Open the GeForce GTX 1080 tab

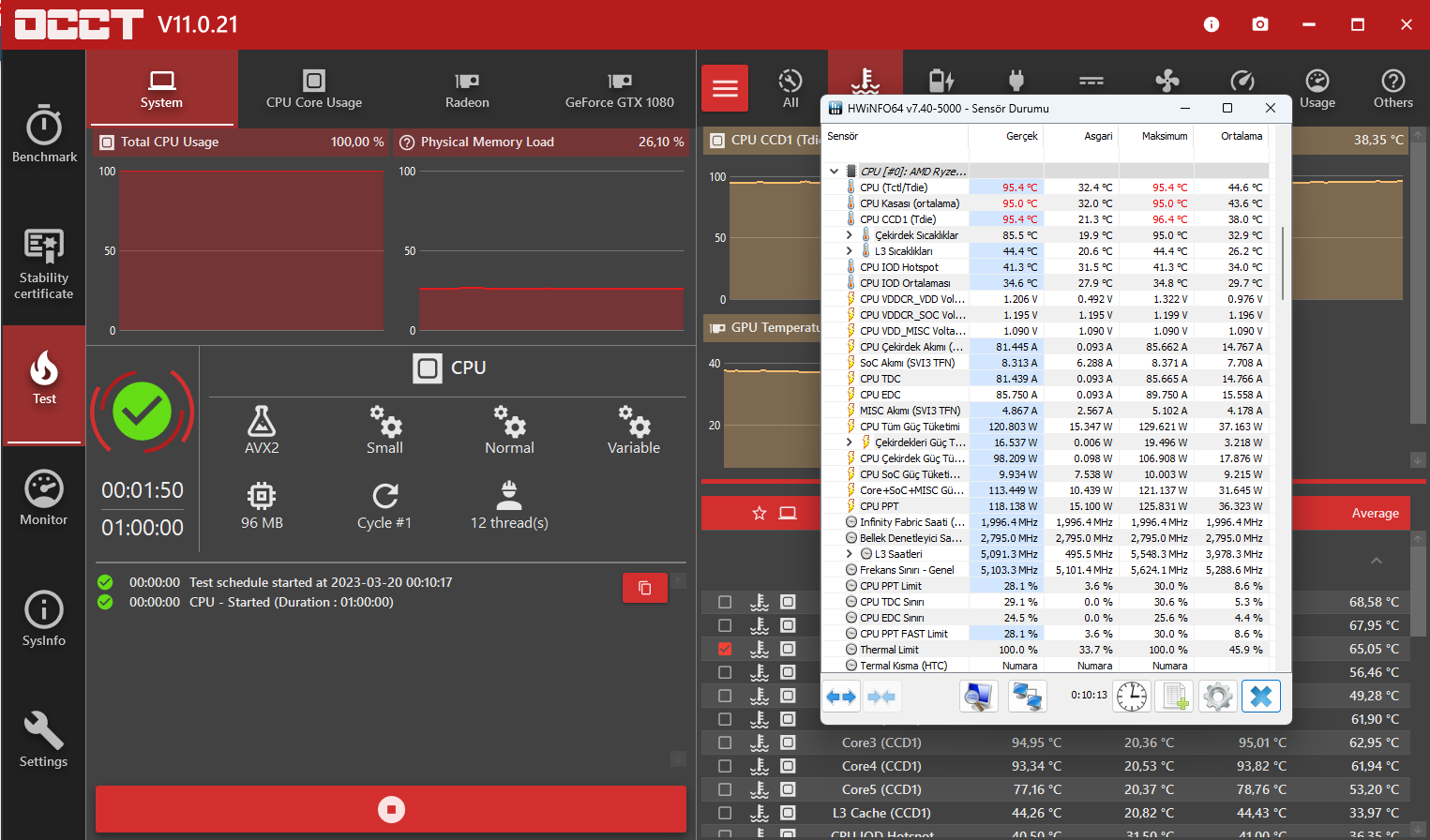coord(620,88)
